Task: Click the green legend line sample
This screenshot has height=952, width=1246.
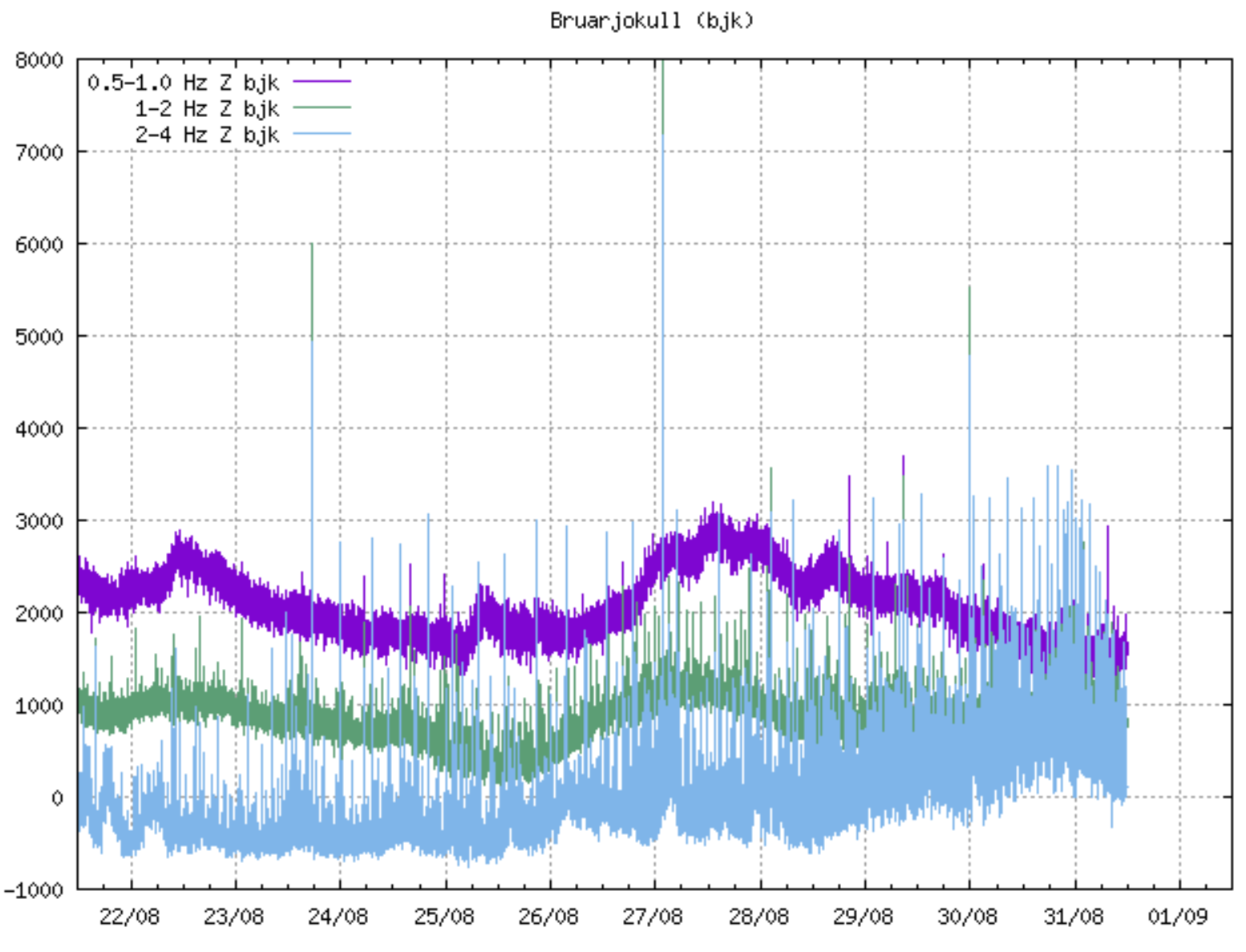Action: coord(322,108)
